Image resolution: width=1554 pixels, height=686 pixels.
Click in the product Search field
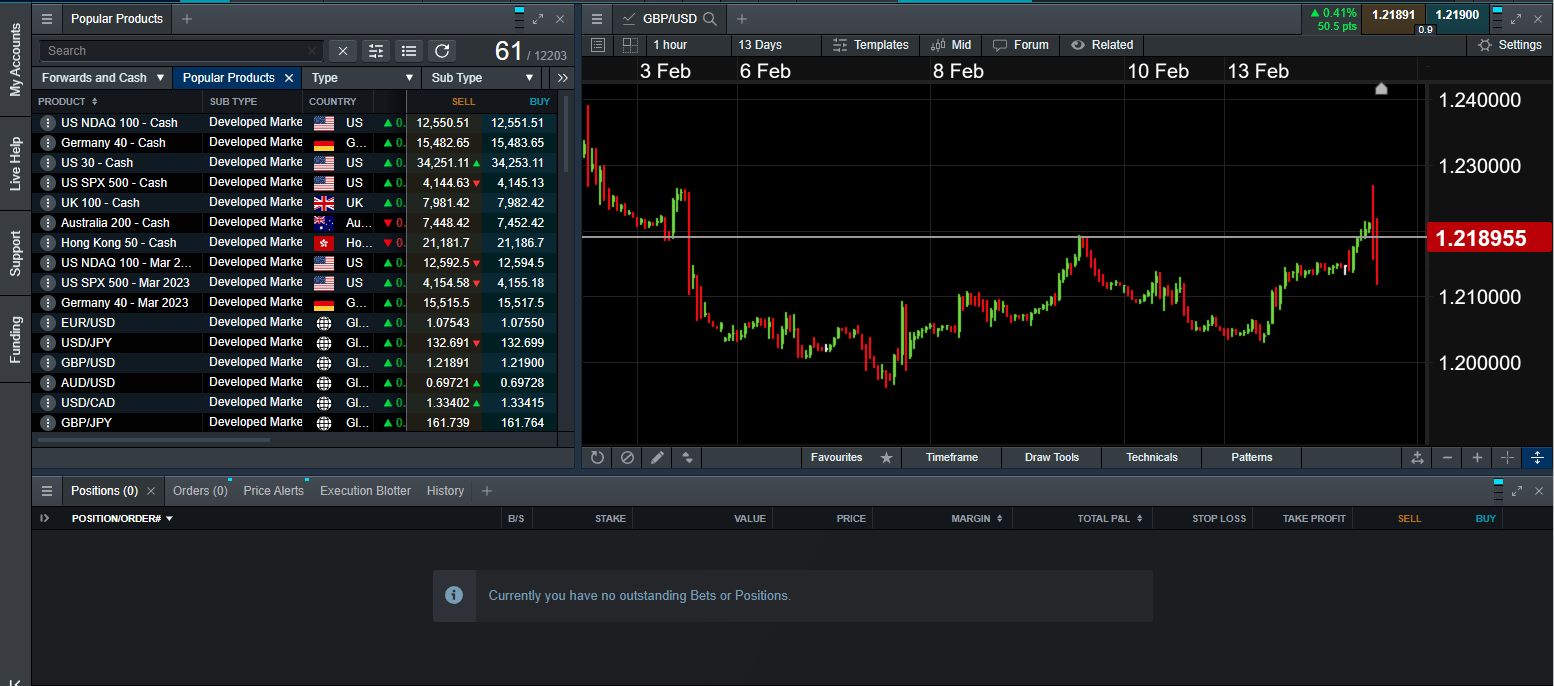pyautogui.click(x=175, y=51)
